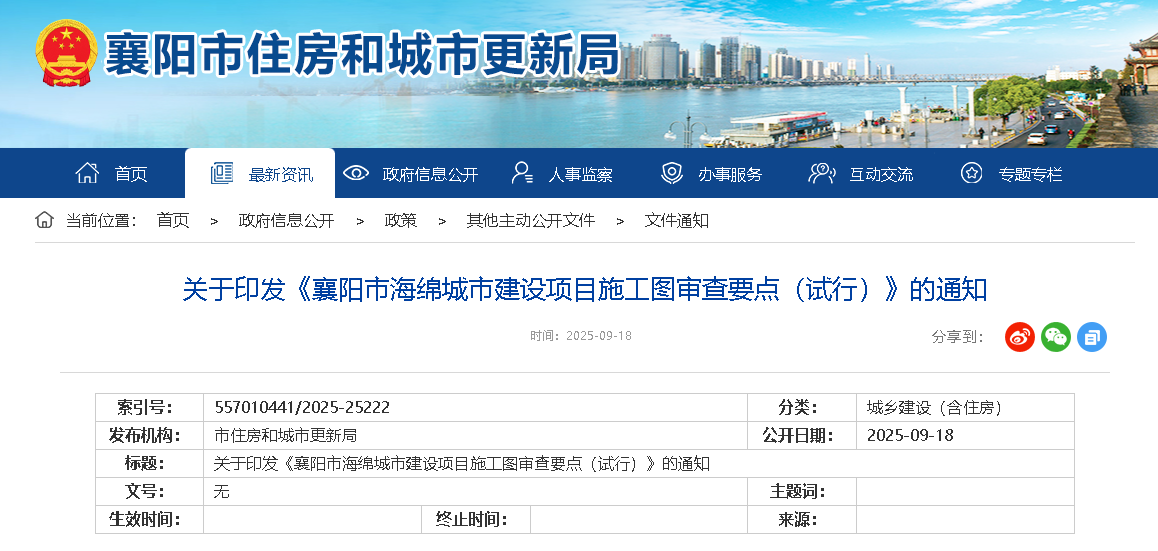Click the star badge icon beside 专题专栏
The image size is (1158, 551).
click(971, 174)
